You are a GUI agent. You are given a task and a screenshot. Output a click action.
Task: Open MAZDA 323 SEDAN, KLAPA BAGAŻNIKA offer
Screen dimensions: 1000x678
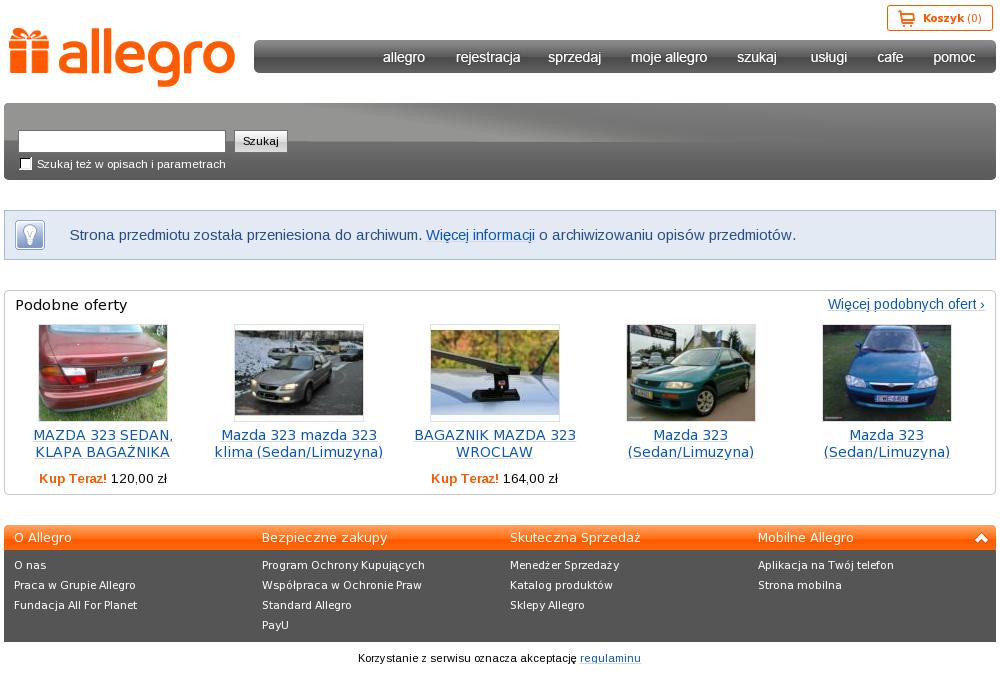coord(103,443)
